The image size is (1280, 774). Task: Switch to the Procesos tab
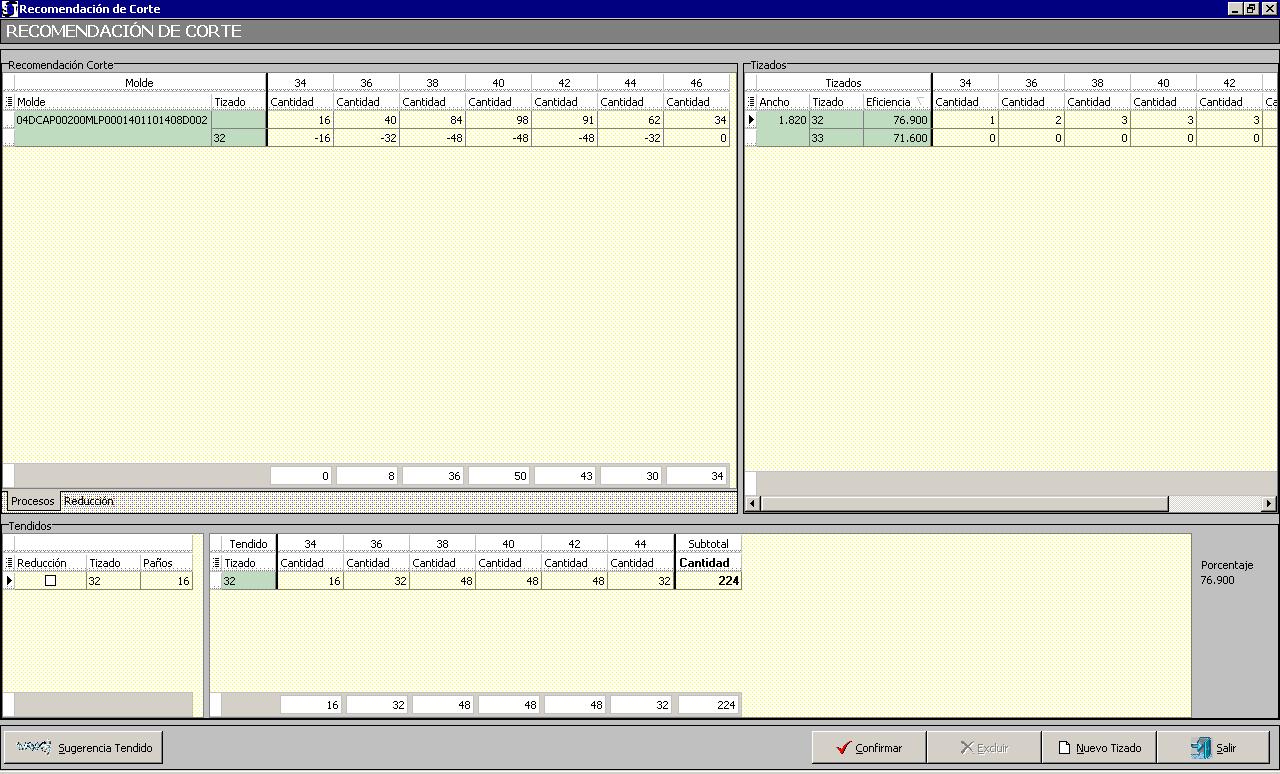[32, 501]
